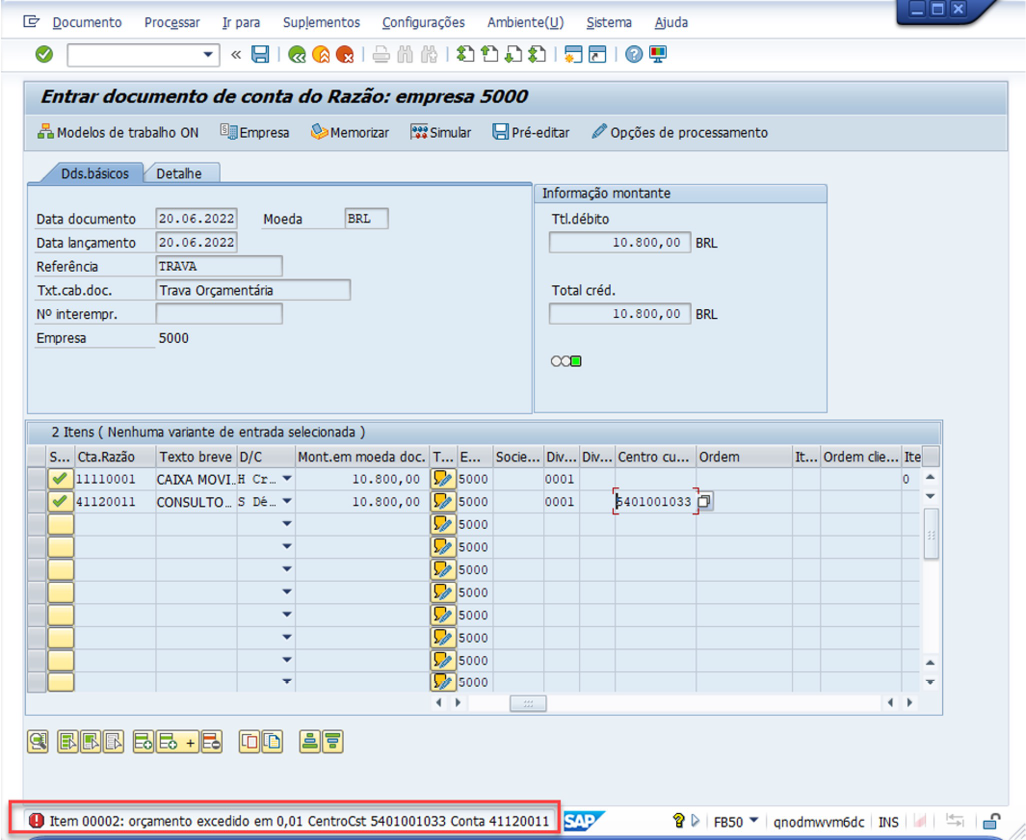Open the Documento menu
The height and width of the screenshot is (840, 1026).
click(86, 22)
